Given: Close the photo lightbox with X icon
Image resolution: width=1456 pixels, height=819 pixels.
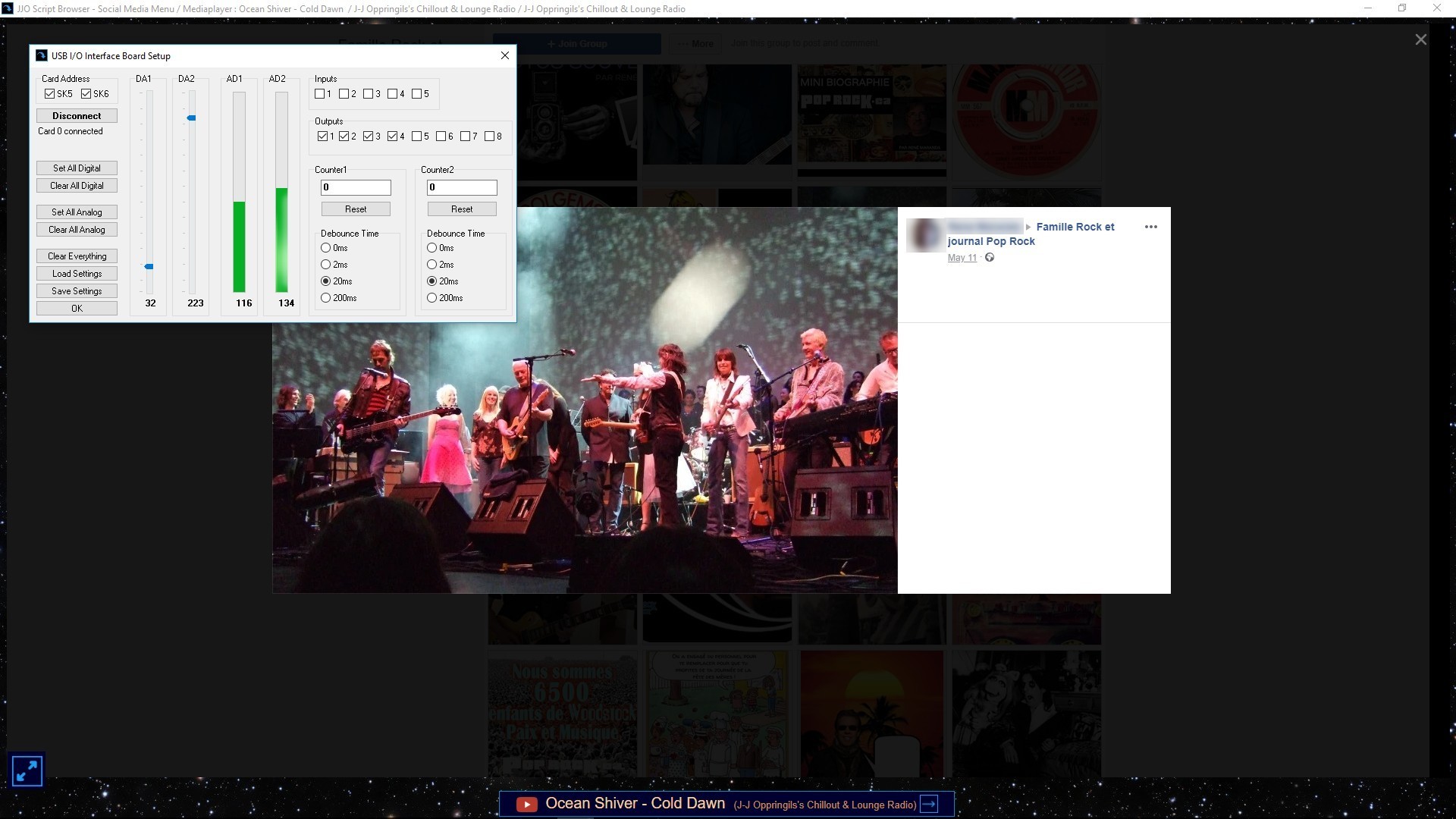Looking at the screenshot, I should (x=1420, y=39).
